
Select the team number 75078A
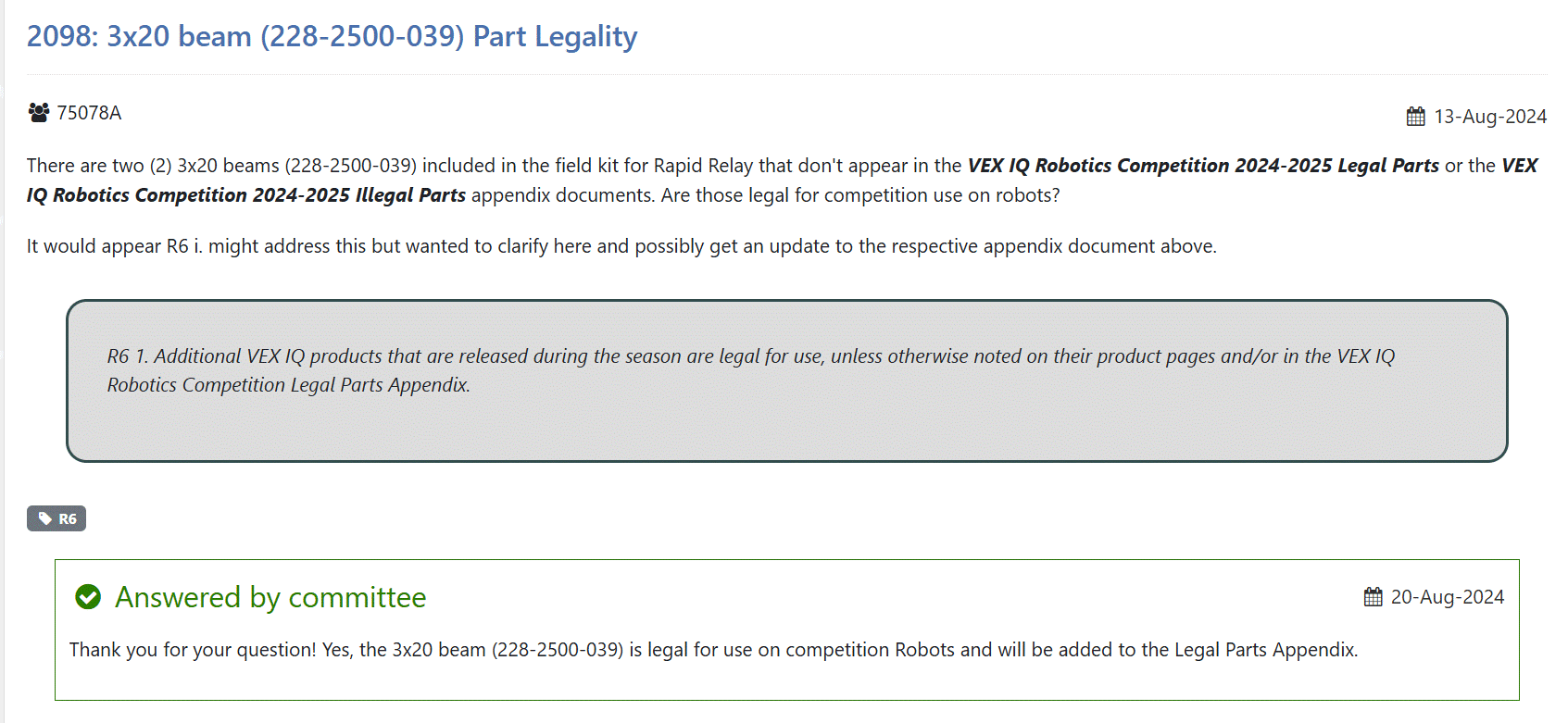(89, 113)
